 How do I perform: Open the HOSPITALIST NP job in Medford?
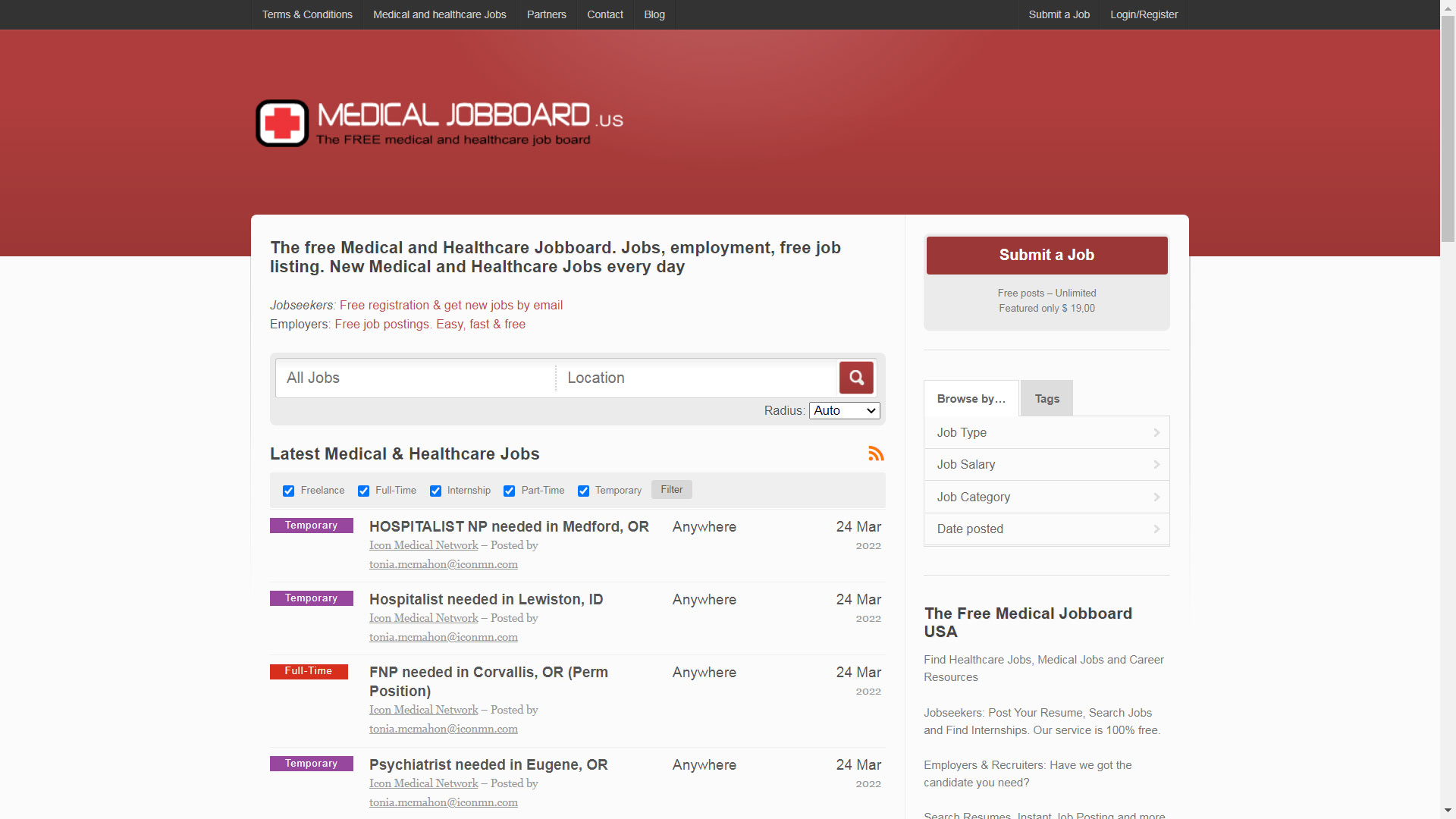pos(509,526)
